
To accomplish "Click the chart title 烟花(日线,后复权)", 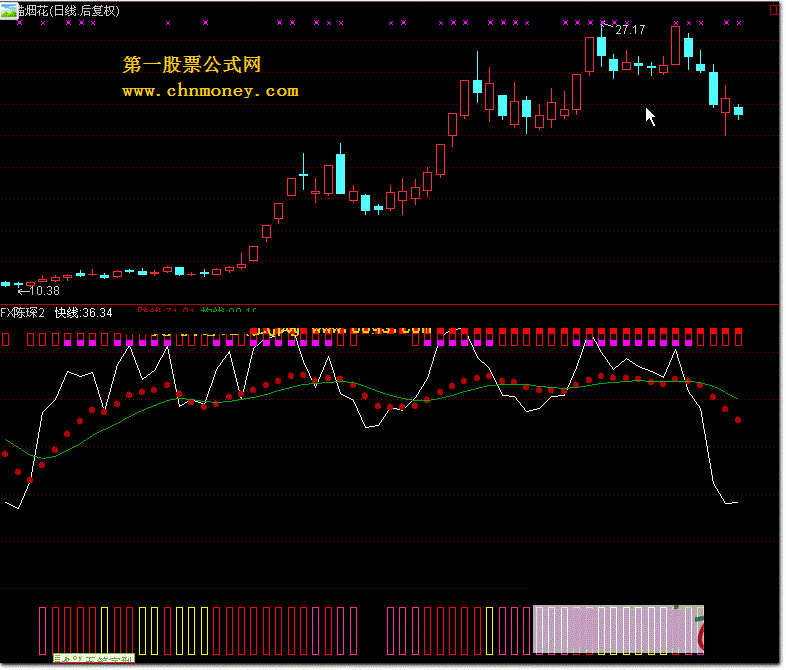I will [69, 11].
